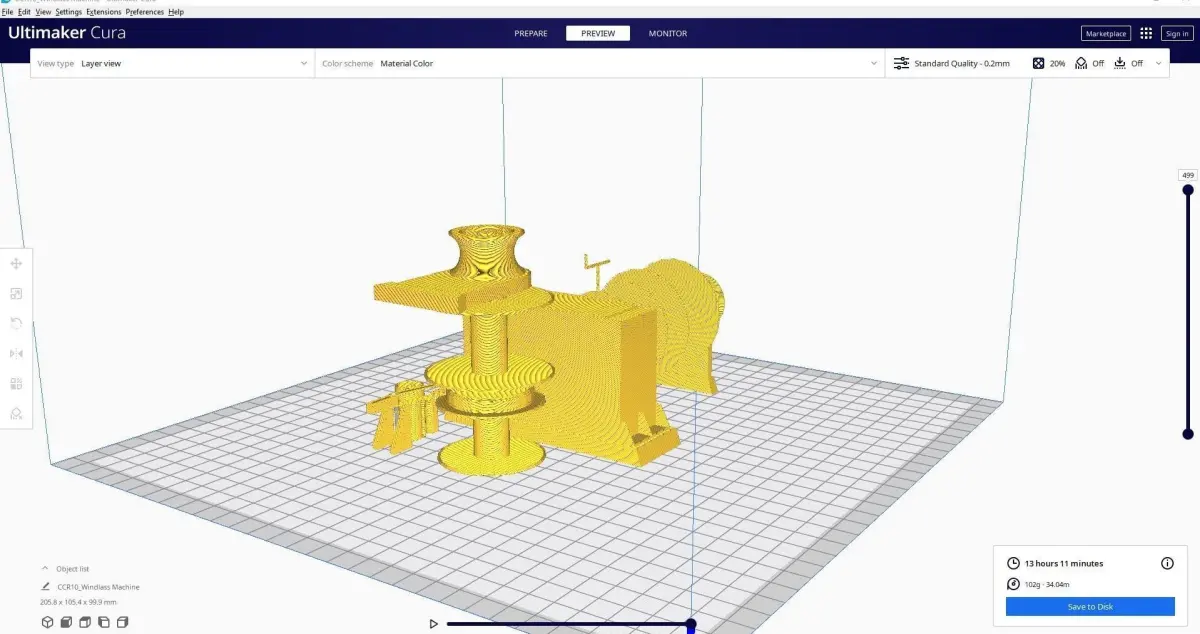Open the Settings menu
The width and height of the screenshot is (1200, 634).
tap(69, 12)
